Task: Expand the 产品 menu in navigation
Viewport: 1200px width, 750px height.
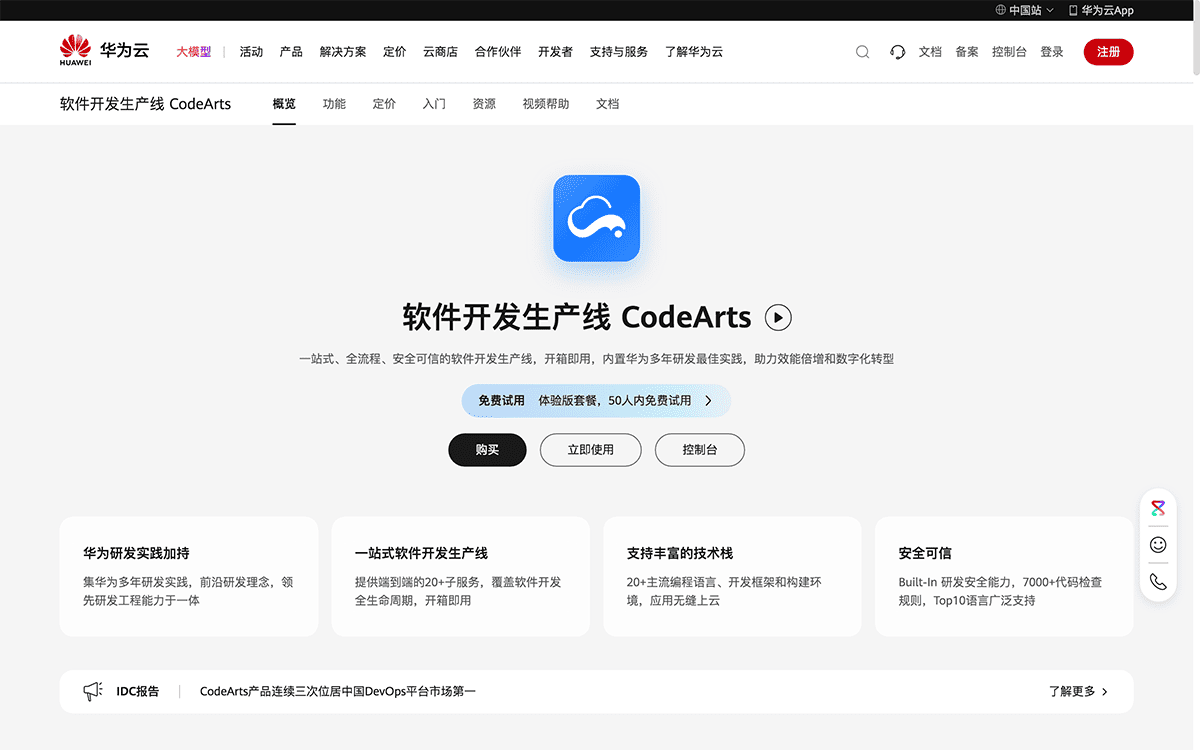Action: pyautogui.click(x=291, y=52)
